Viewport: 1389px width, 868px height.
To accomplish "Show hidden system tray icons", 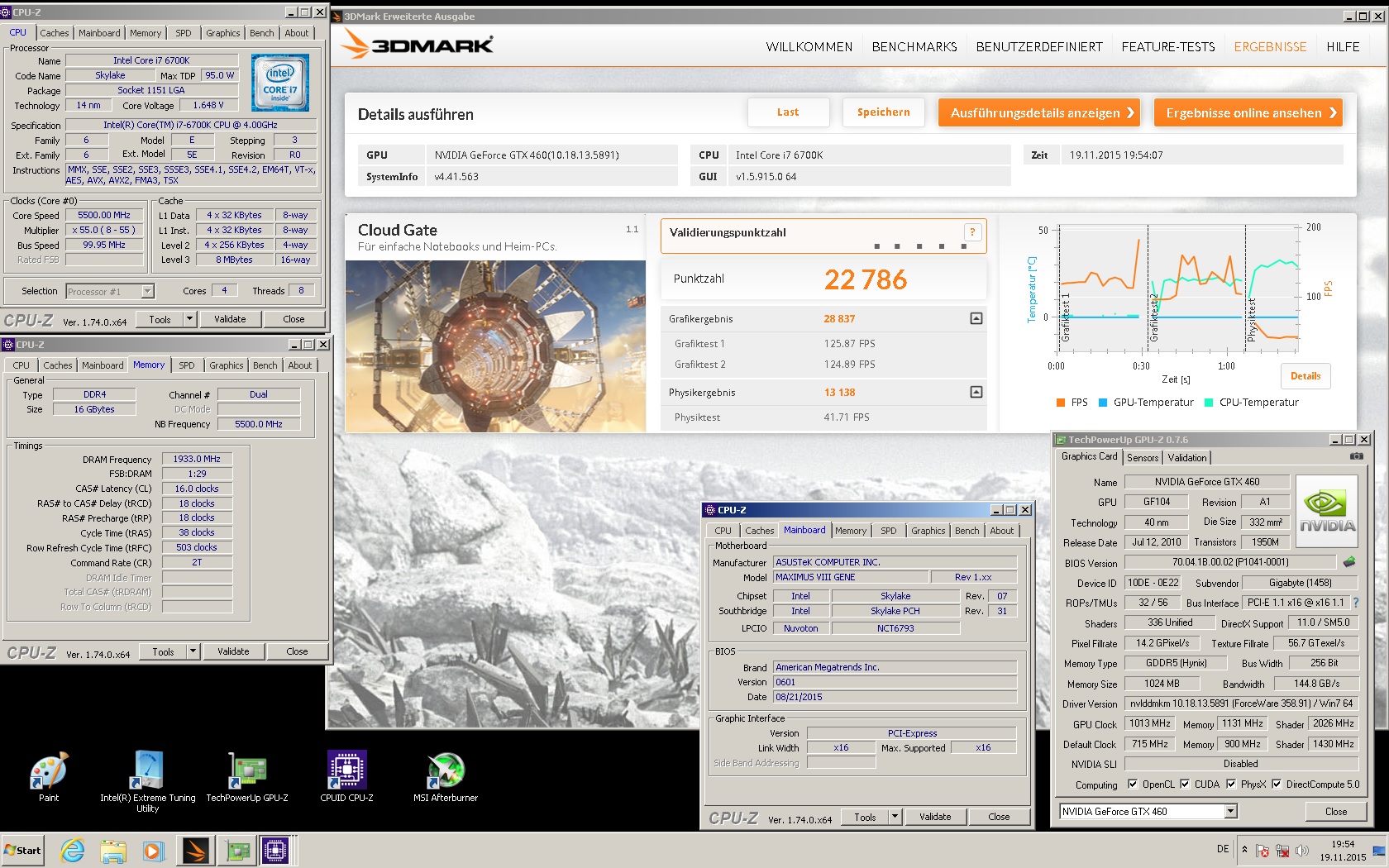I will coord(1244,849).
